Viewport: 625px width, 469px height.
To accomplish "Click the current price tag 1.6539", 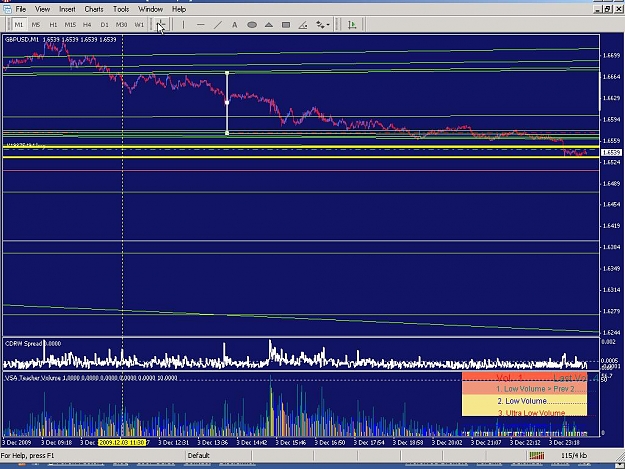I will 611,152.
